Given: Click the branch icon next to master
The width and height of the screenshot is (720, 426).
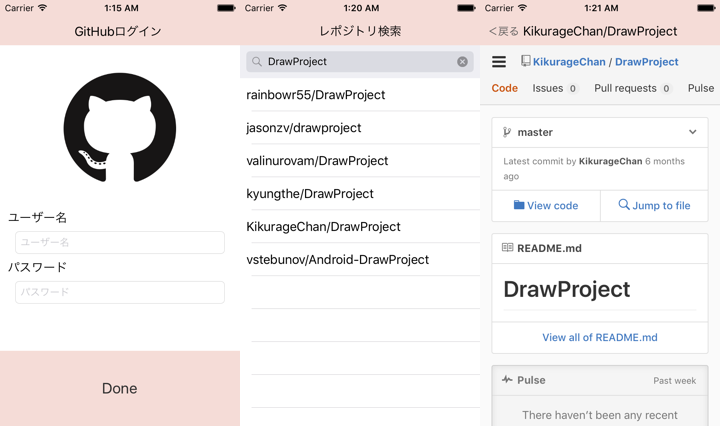Looking at the screenshot, I should (x=506, y=132).
